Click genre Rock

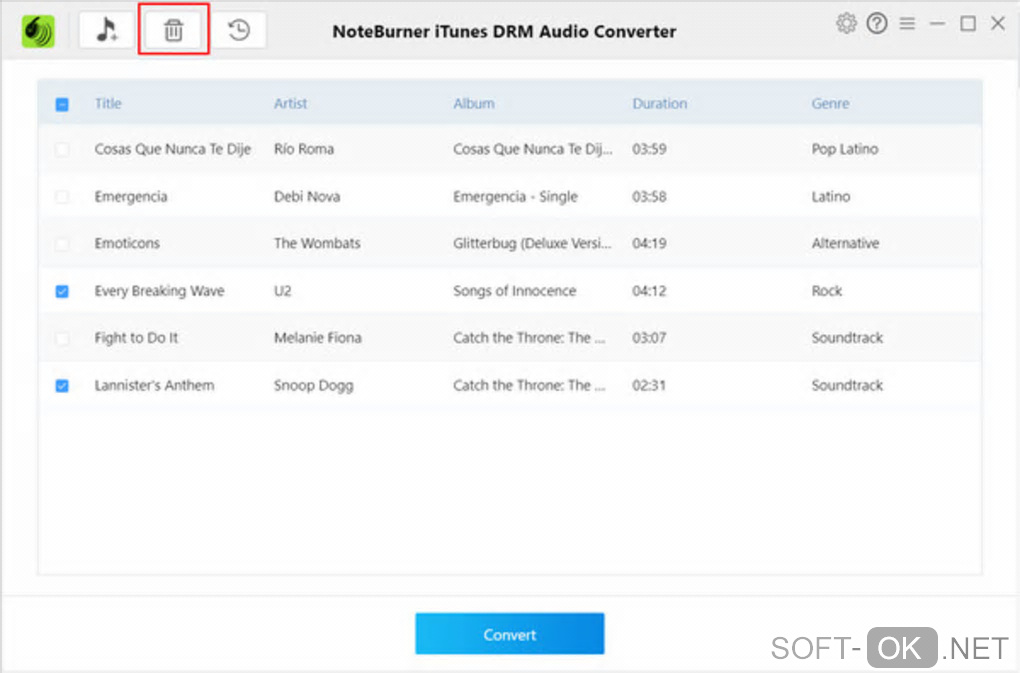pos(827,291)
